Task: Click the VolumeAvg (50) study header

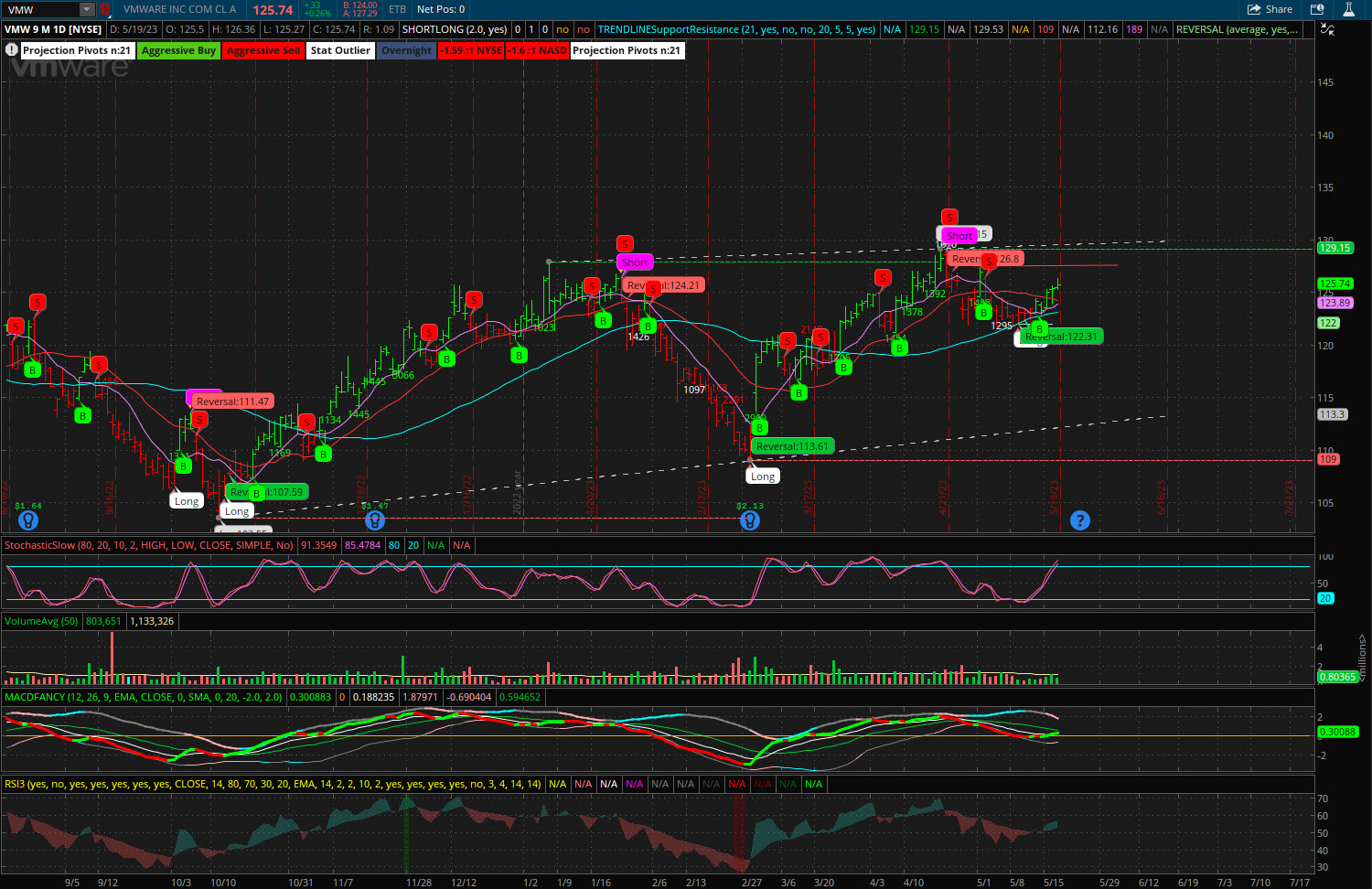Action: 41,621
